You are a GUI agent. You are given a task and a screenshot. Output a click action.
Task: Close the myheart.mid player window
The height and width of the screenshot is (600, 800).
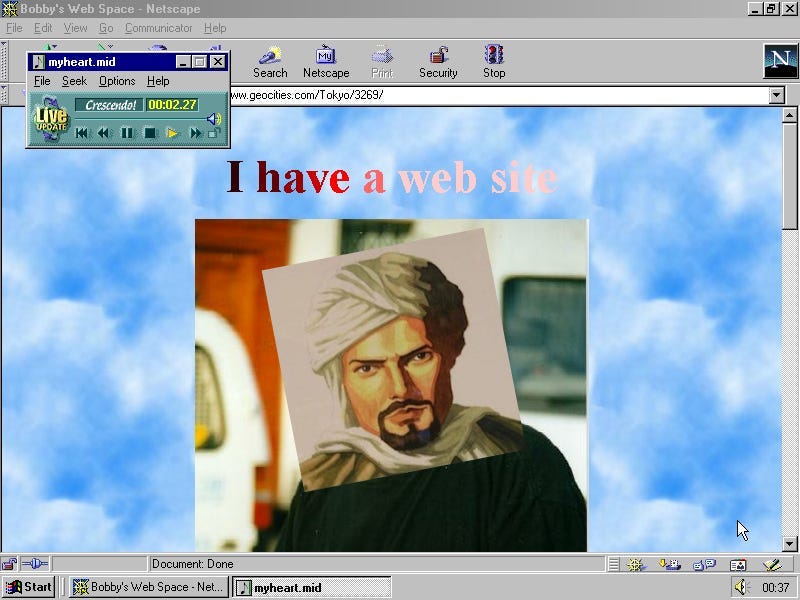point(218,62)
